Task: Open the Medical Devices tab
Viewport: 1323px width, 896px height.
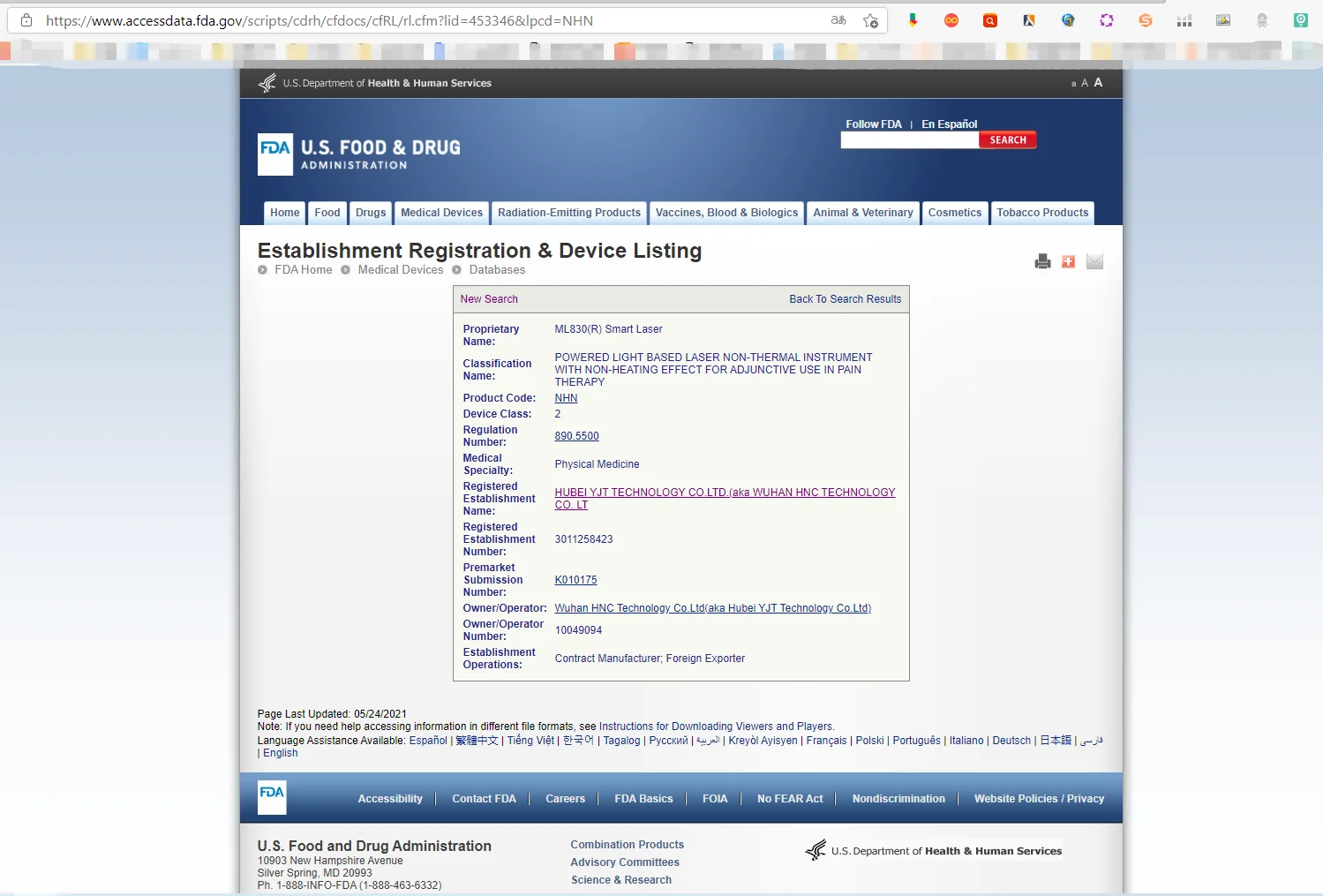Action: coord(441,213)
